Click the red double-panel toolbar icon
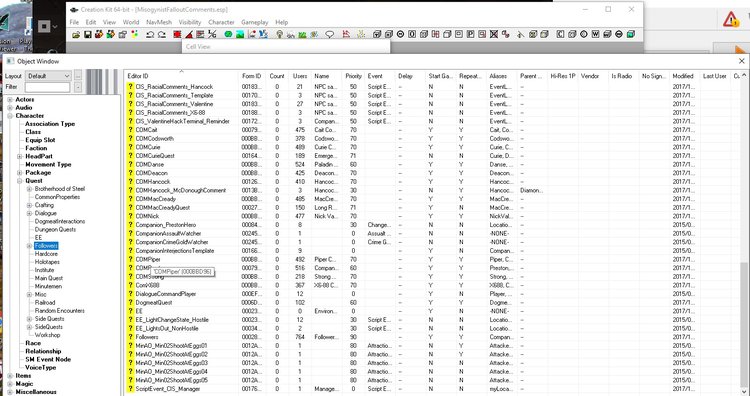Viewport: 750px width, 396px height. [x=435, y=34]
